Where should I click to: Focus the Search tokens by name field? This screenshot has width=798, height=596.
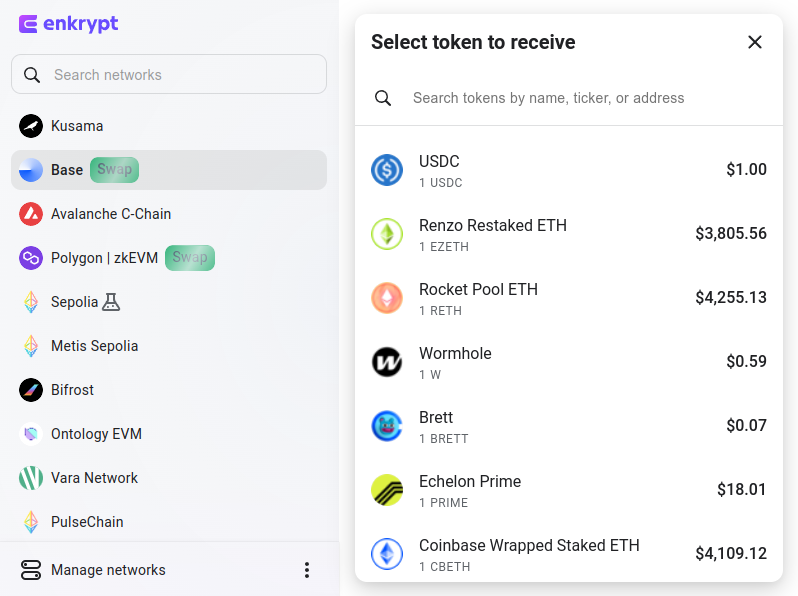(569, 98)
